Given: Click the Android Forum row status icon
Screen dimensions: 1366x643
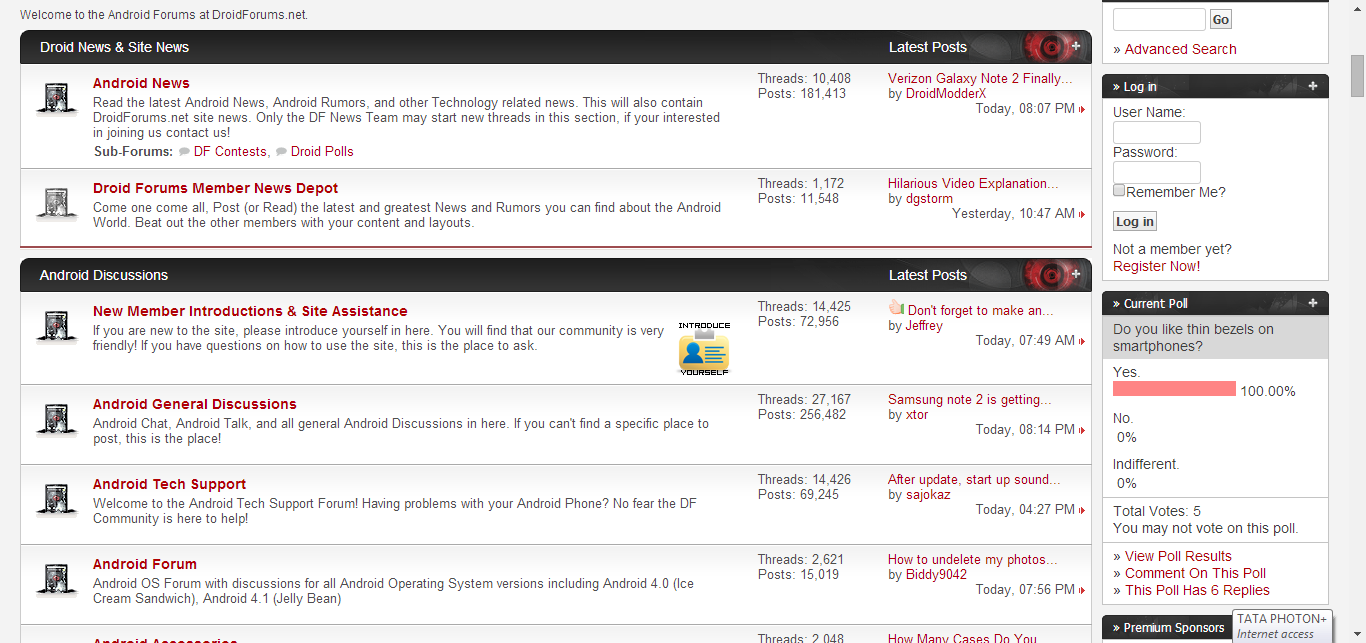Looking at the screenshot, I should coord(57,578).
